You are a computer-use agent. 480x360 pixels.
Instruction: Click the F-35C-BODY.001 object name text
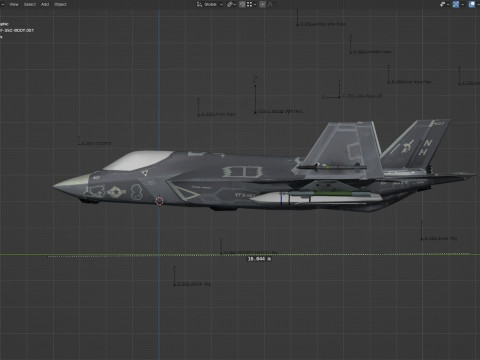[x=17, y=30]
